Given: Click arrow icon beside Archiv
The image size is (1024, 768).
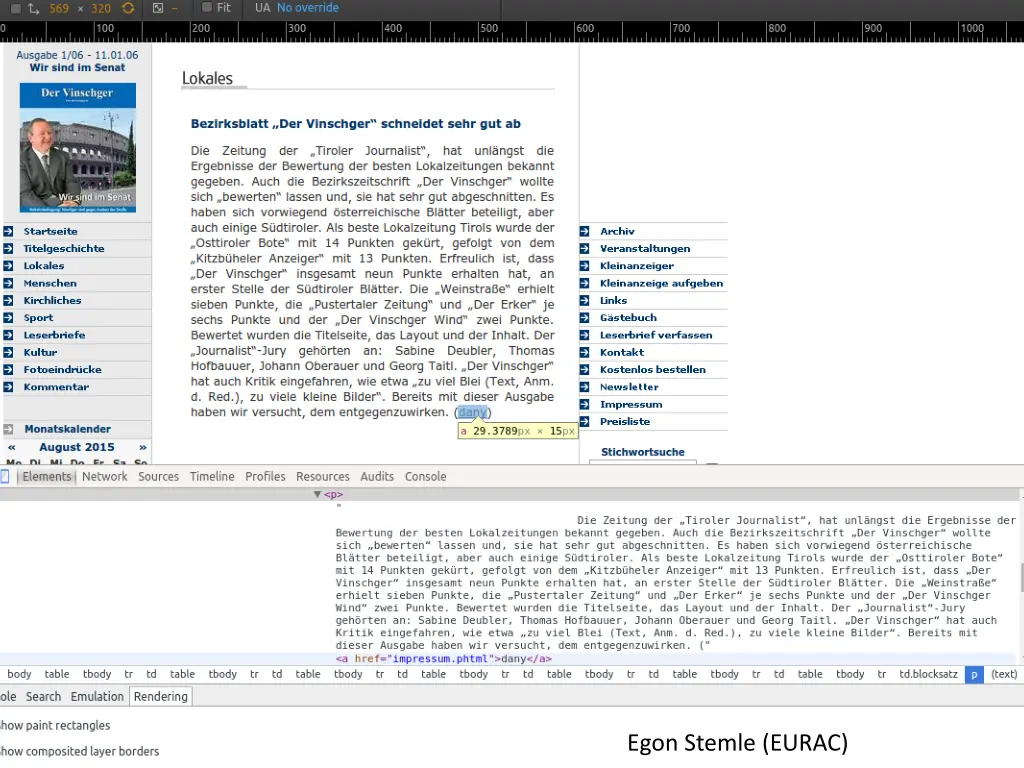Looking at the screenshot, I should (584, 231).
